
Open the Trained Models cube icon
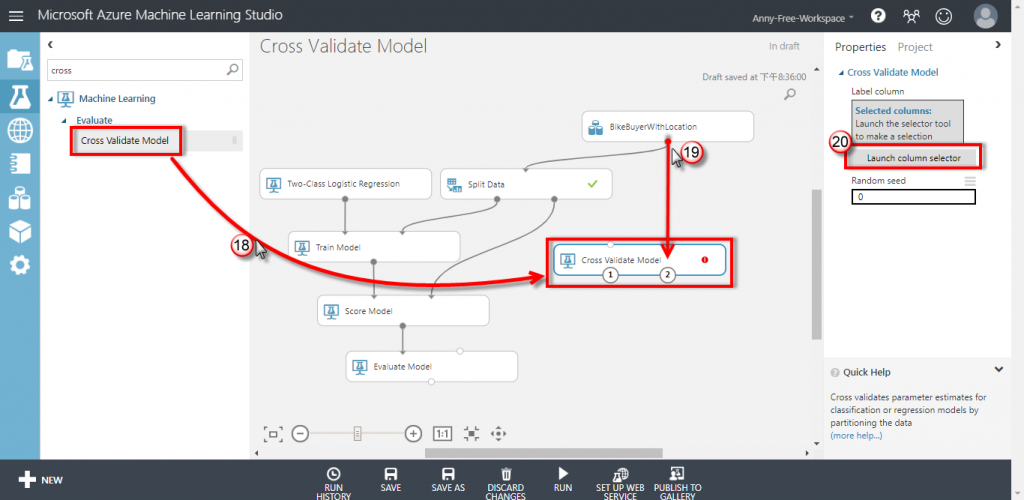pyautogui.click(x=20, y=230)
